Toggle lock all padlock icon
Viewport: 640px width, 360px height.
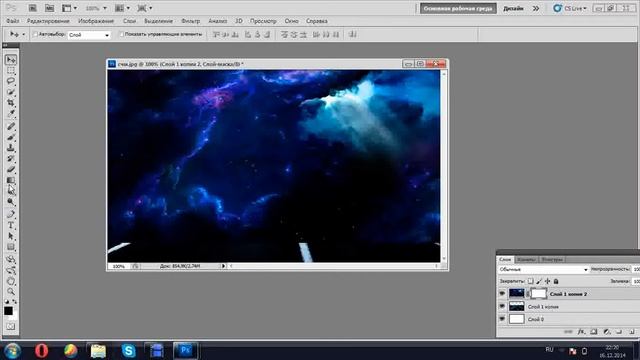[x=556, y=281]
